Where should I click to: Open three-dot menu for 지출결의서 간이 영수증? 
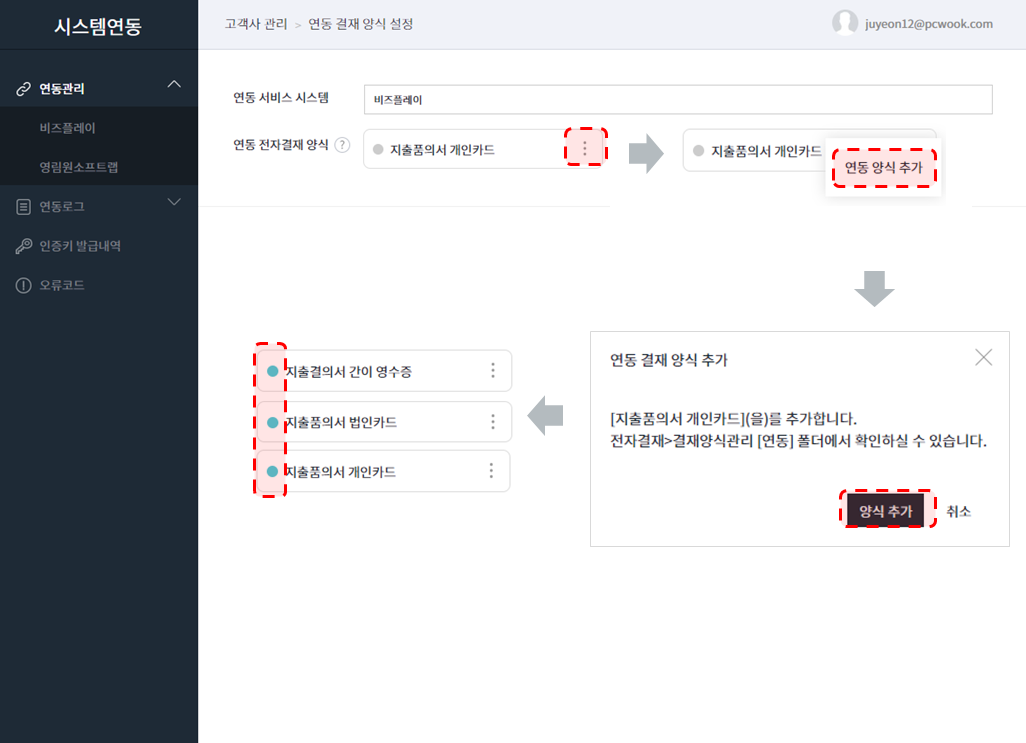click(x=492, y=371)
